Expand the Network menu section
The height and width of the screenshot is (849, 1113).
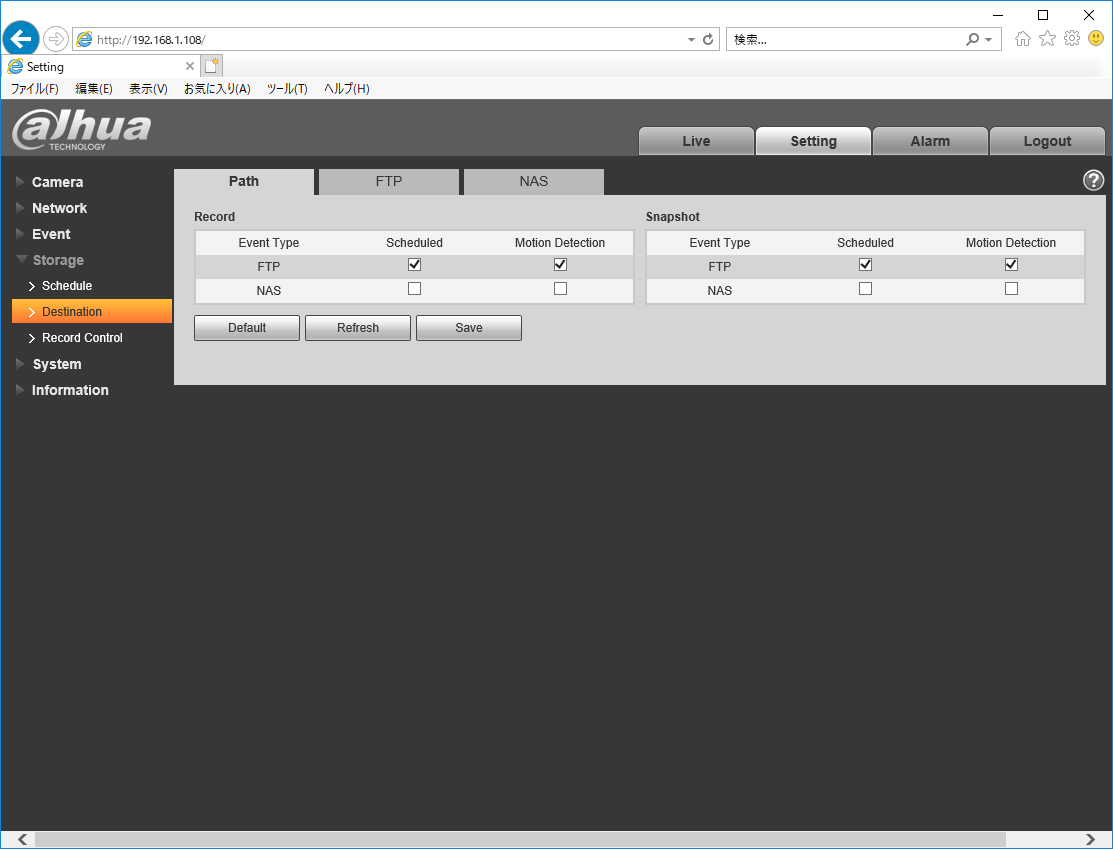pyautogui.click(x=59, y=208)
